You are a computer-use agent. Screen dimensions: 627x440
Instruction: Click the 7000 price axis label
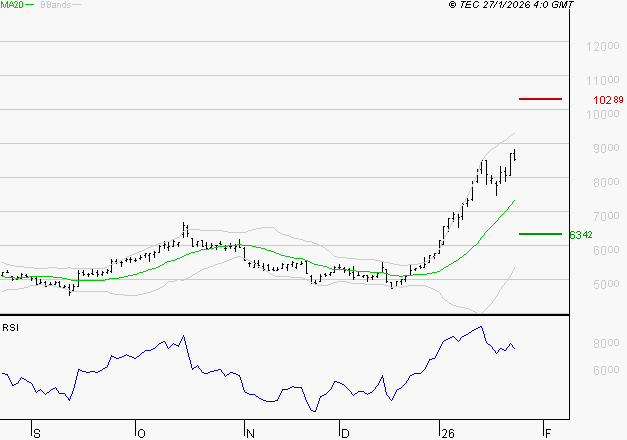click(x=606, y=216)
